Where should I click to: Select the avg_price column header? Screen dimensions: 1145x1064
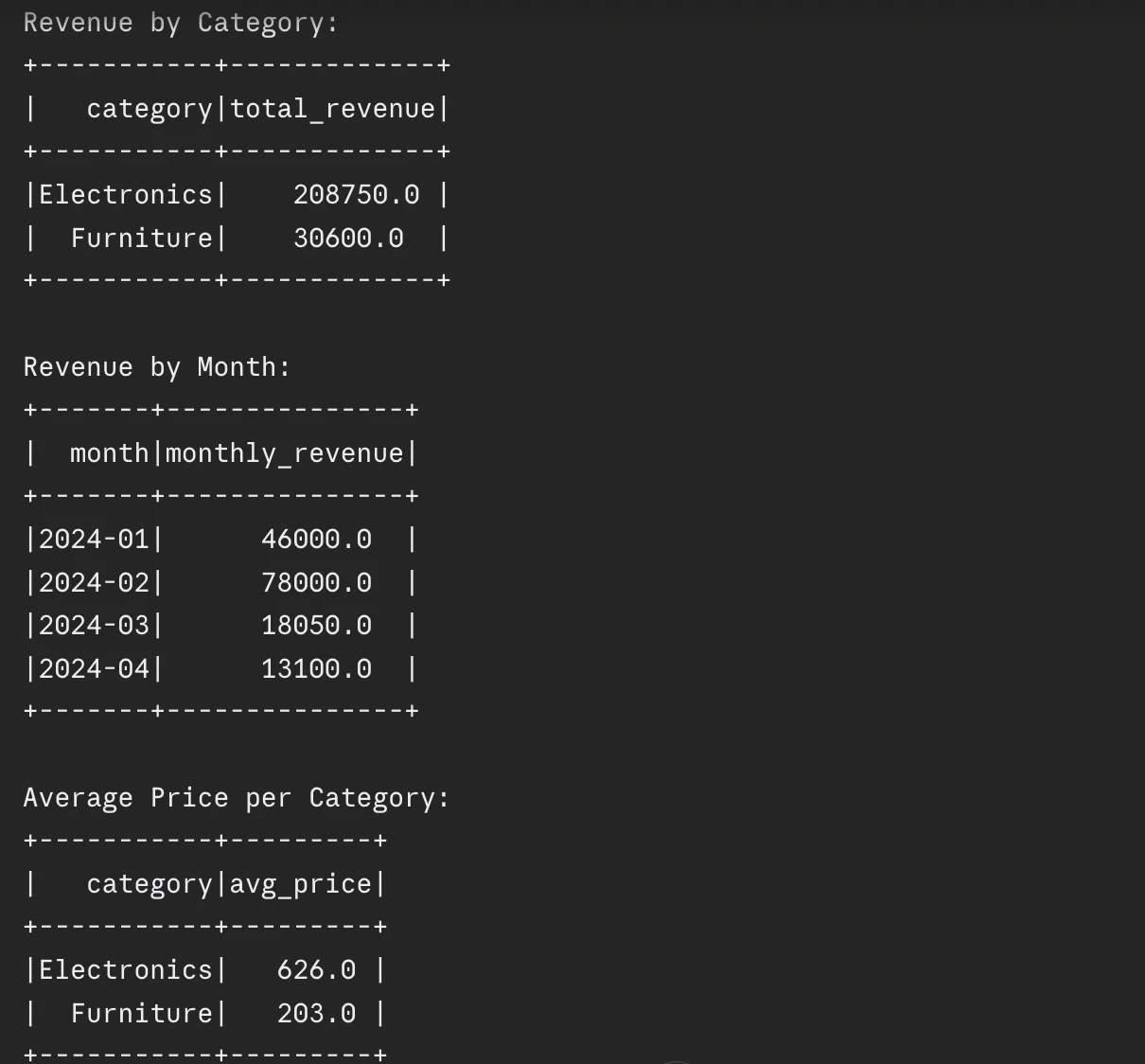tap(301, 884)
